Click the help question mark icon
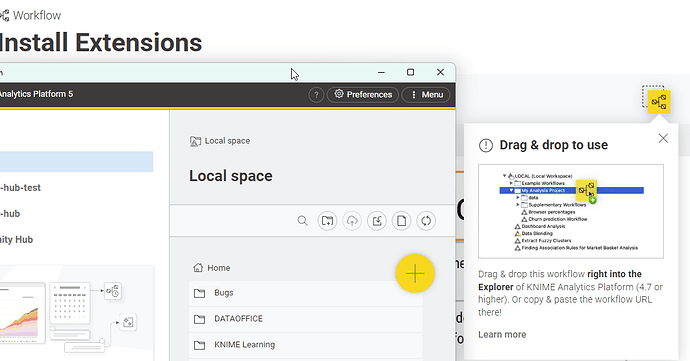690x361 pixels. (316, 95)
